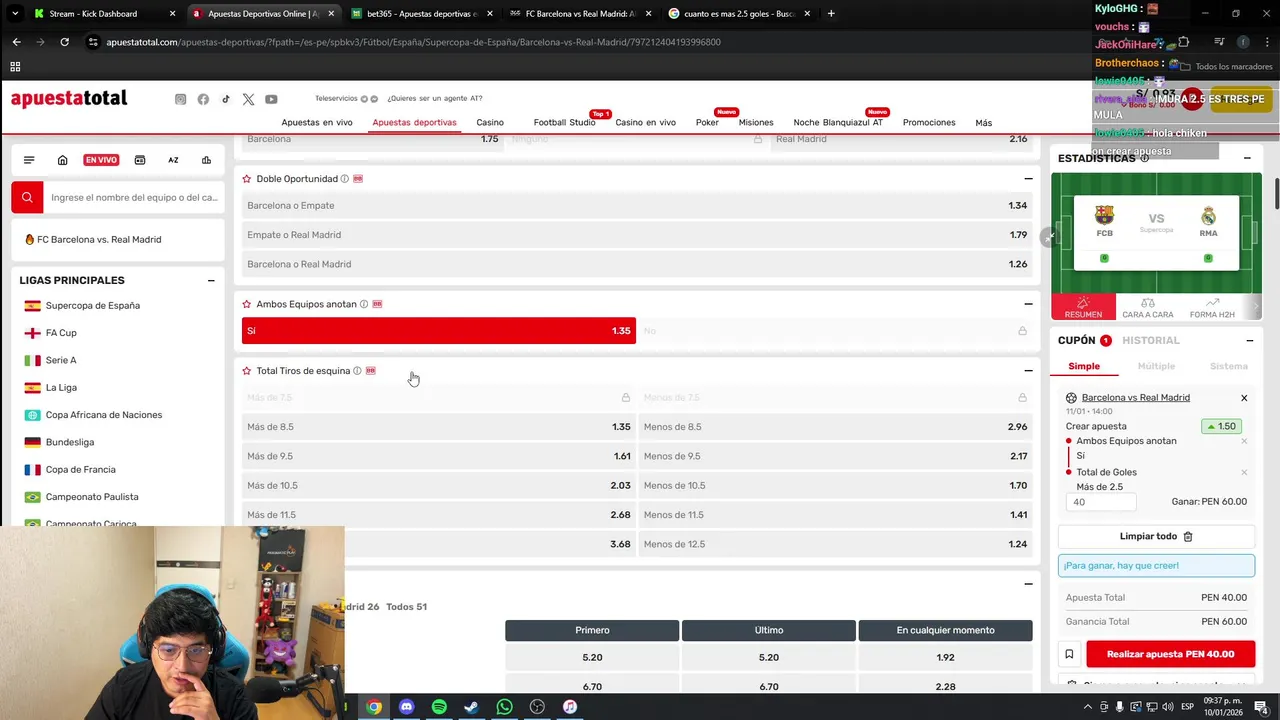1280x720 pixels.
Task: Click Limpiar todo to clear coupon
Action: pos(1156,537)
